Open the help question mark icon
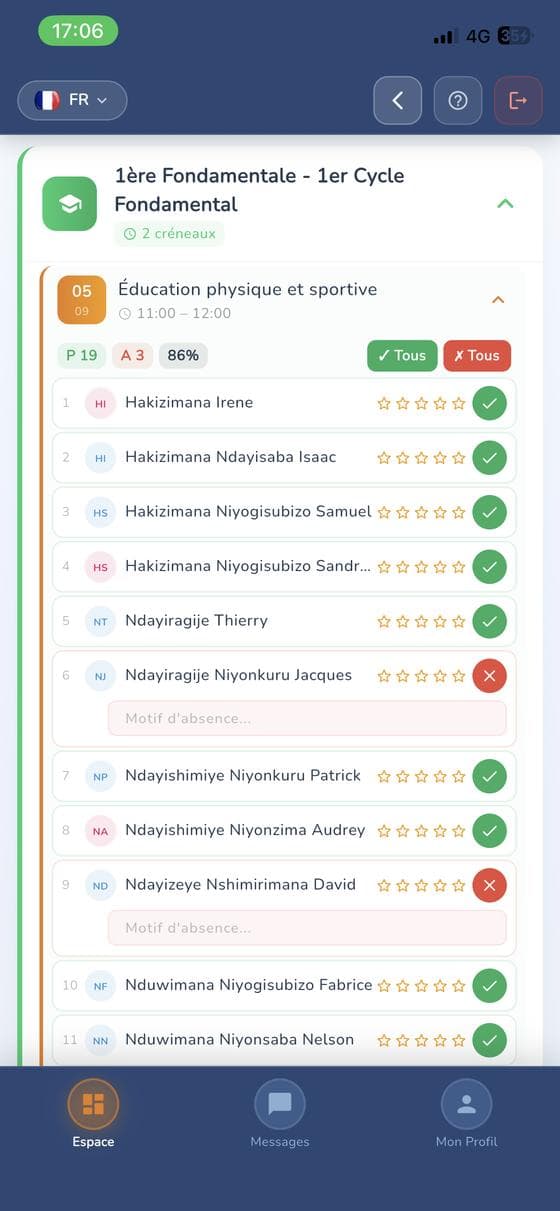560x1211 pixels. pos(458,101)
